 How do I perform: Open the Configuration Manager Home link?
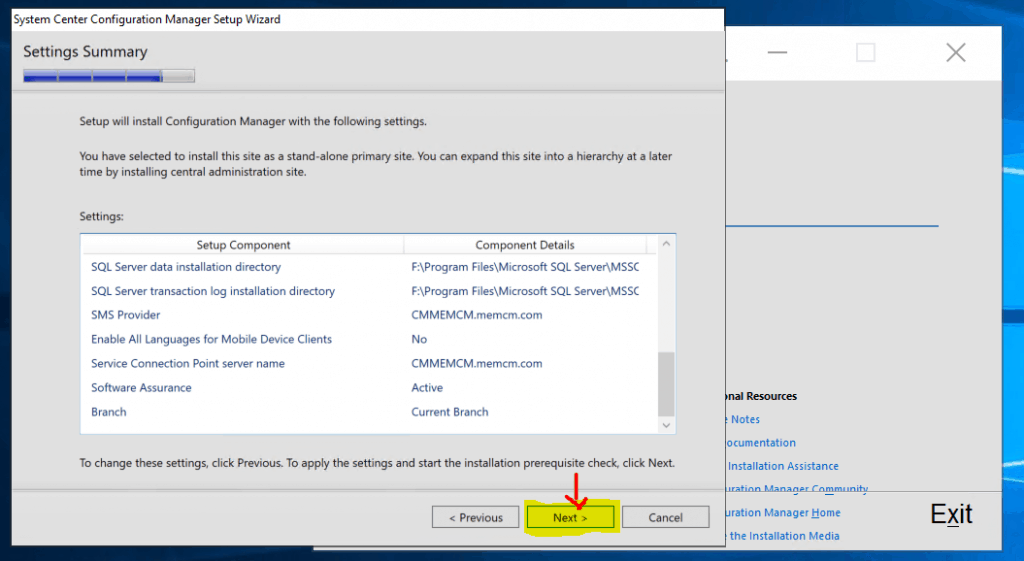click(x=783, y=512)
